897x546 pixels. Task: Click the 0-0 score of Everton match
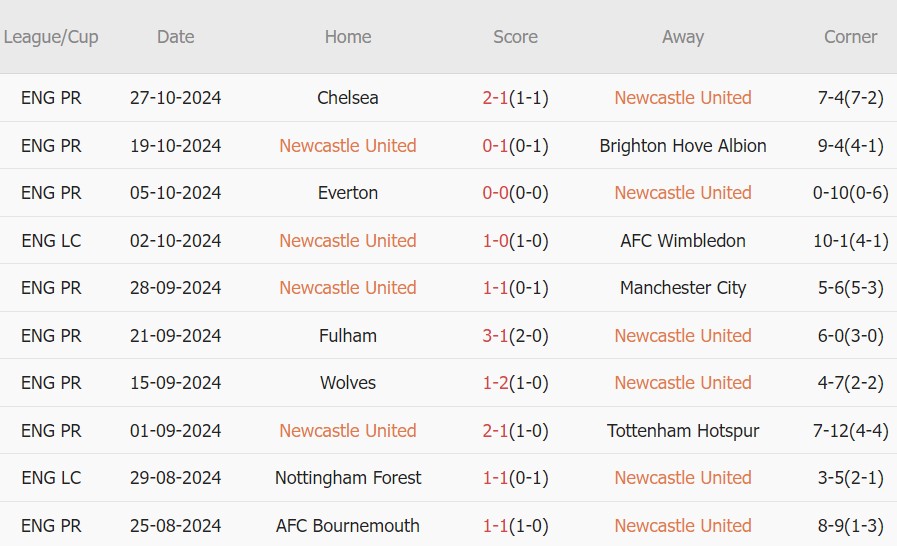pos(496,193)
